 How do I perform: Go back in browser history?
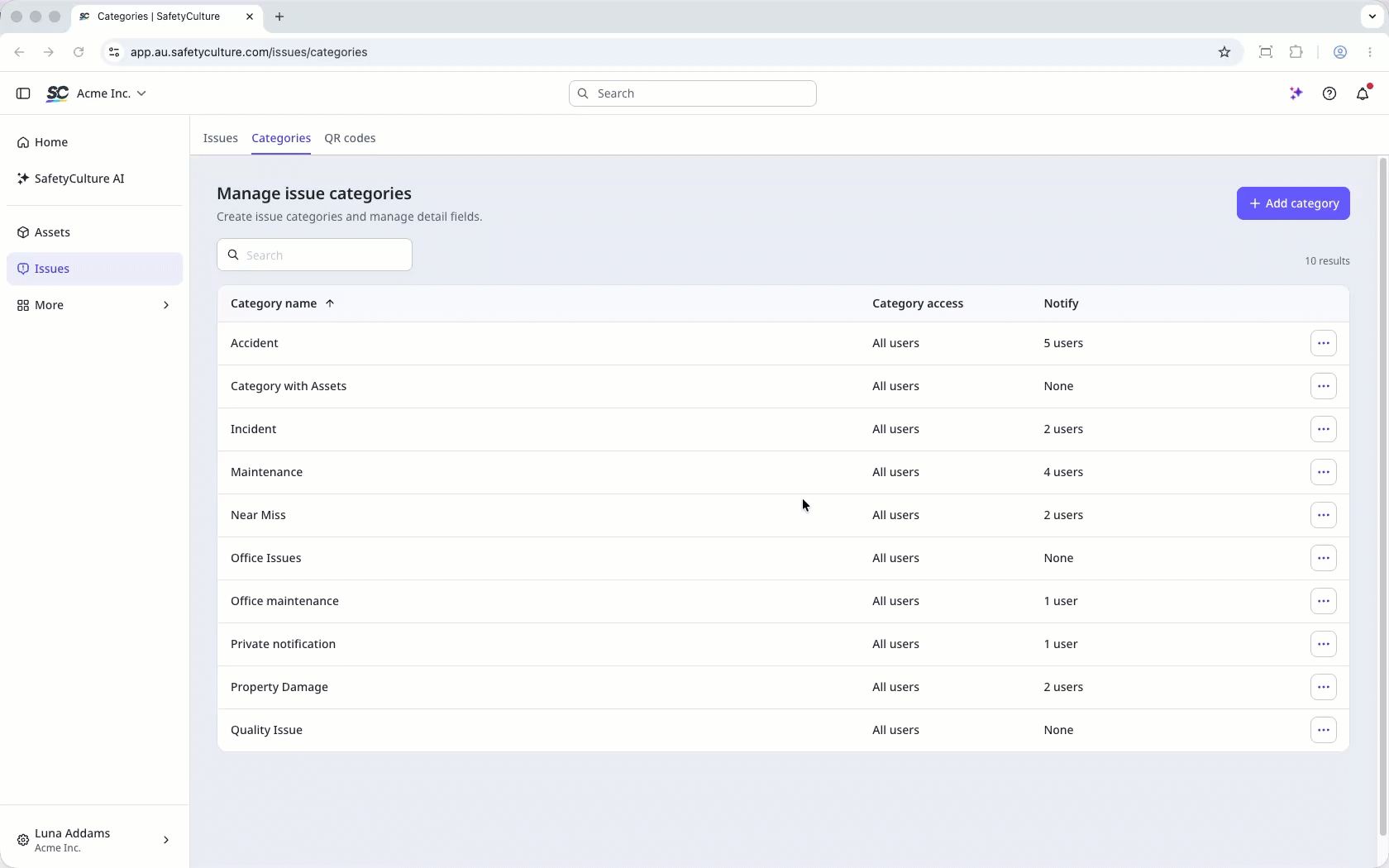(19, 52)
